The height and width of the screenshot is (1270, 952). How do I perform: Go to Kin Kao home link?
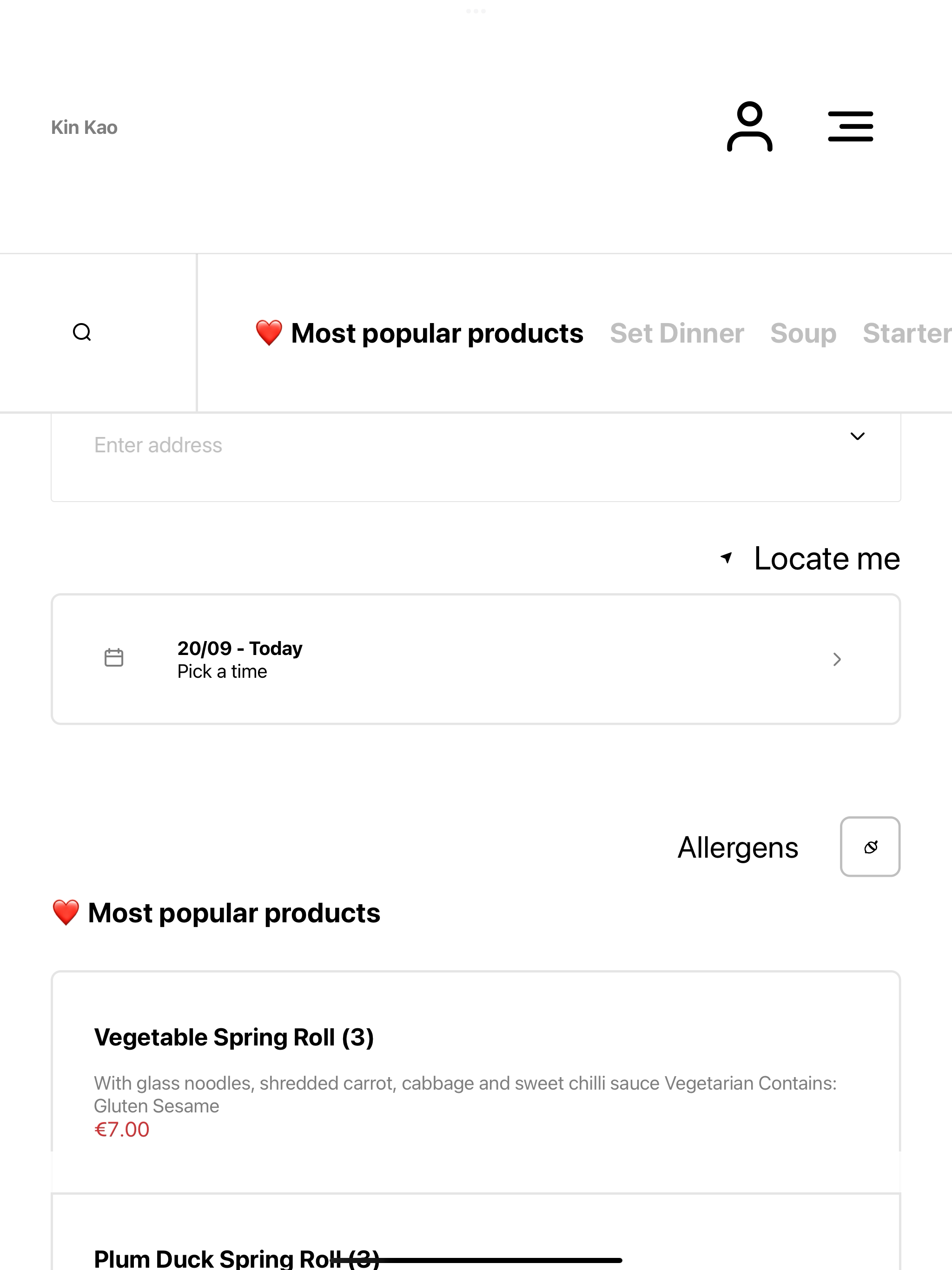point(85,127)
